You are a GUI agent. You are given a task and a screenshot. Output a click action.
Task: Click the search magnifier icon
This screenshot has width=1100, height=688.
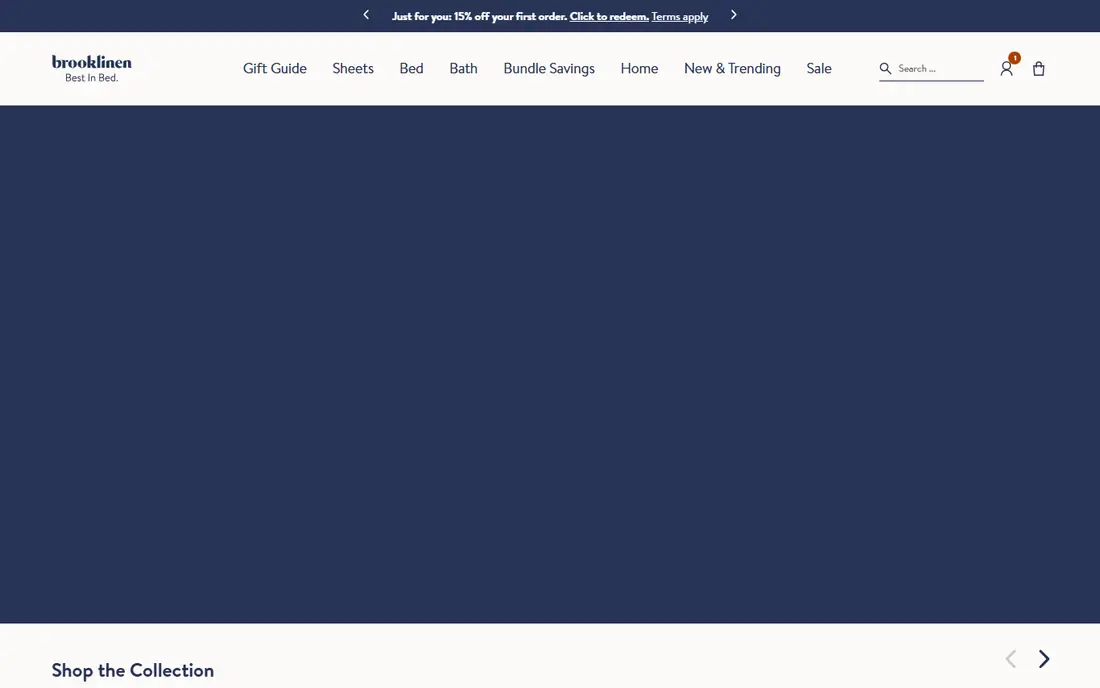click(x=885, y=68)
